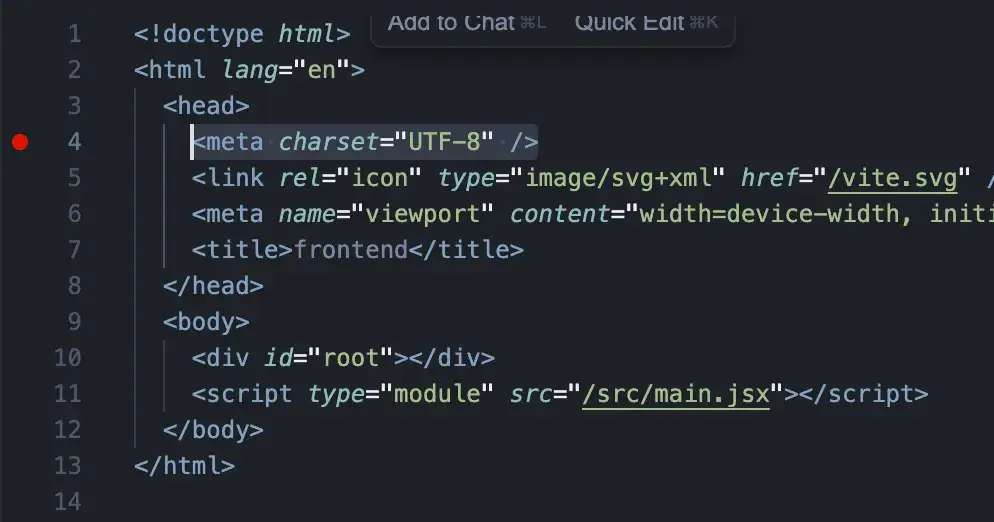
Task: Click line number 13 in gutter
Action: [68, 466]
